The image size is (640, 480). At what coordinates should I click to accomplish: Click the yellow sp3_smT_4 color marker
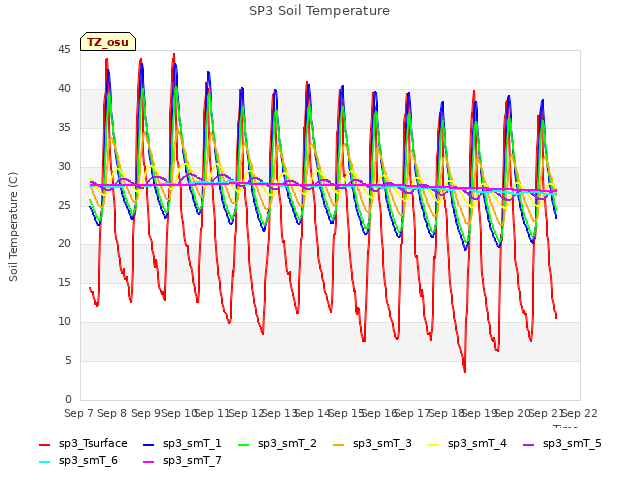[x=433, y=444]
